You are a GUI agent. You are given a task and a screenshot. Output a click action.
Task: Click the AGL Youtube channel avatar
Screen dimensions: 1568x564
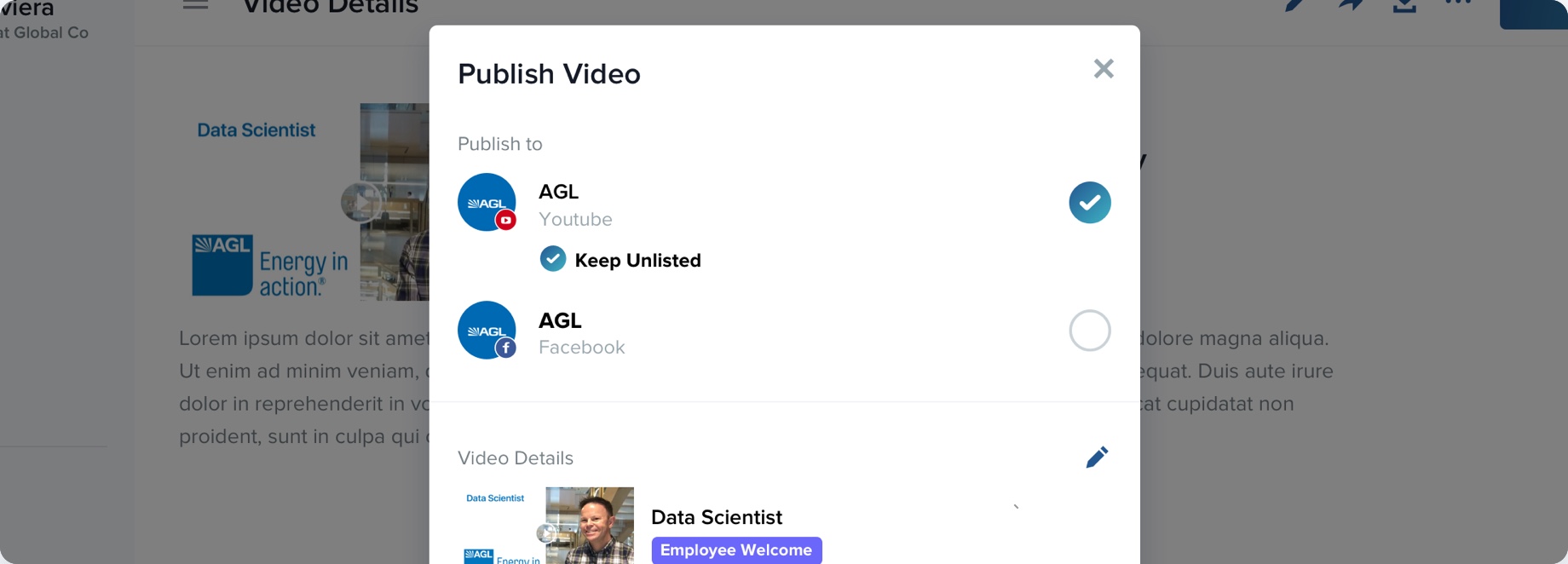tap(487, 203)
